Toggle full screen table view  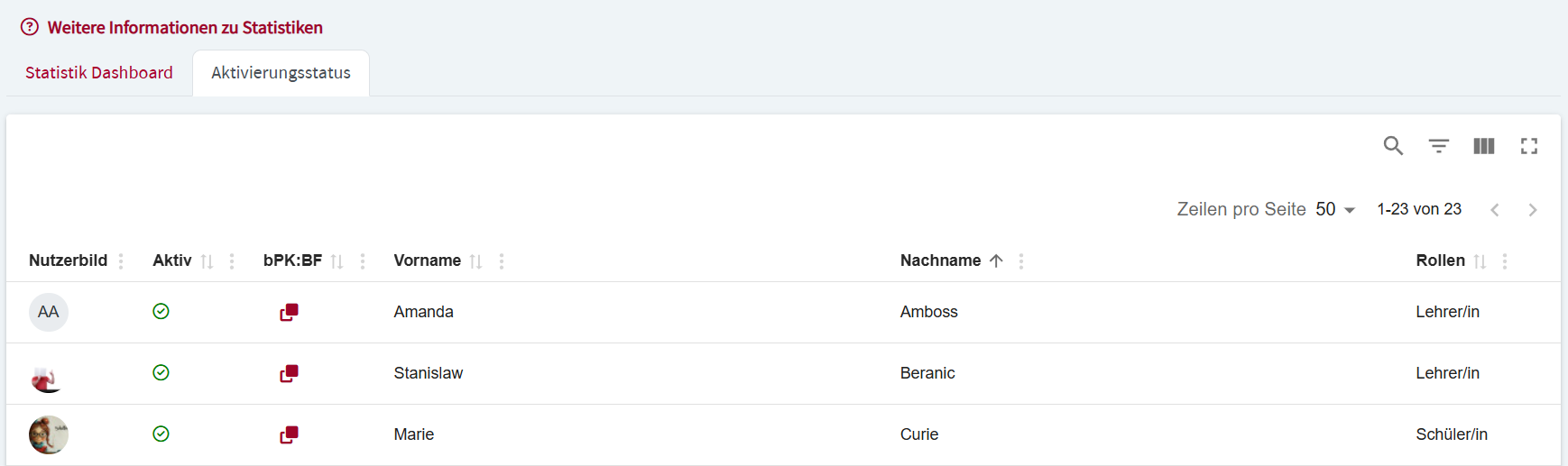pyautogui.click(x=1528, y=146)
